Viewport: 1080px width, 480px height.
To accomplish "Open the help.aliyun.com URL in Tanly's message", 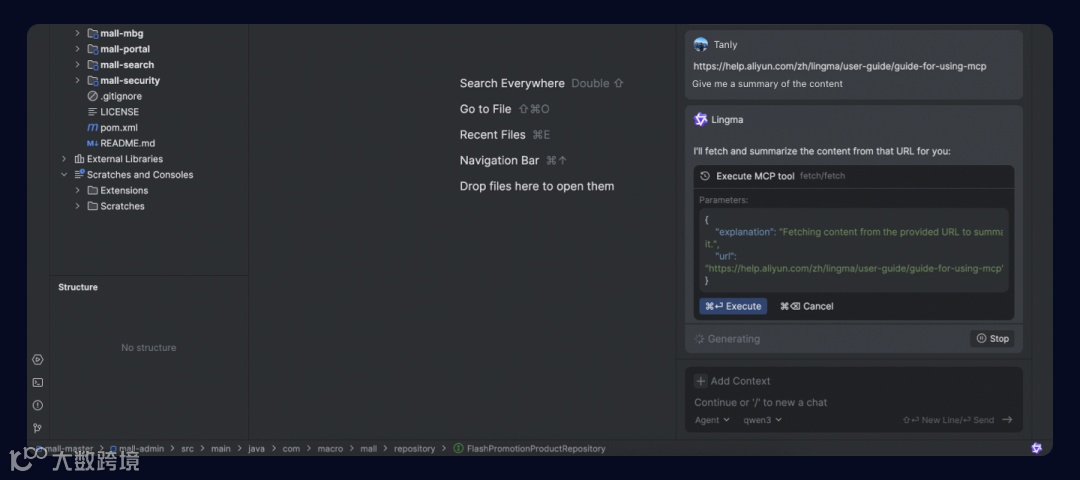I will (840, 66).
